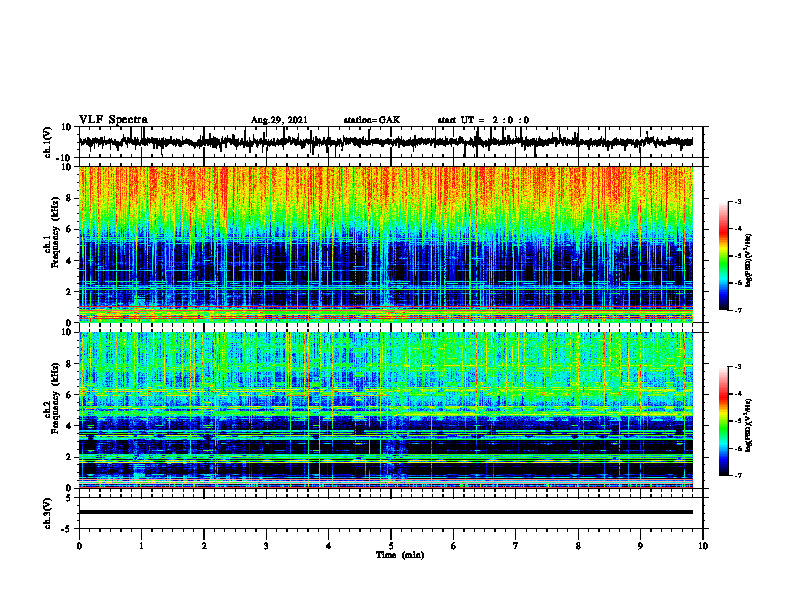
Task: Click time axis tick label "10"
Action: coord(703,546)
